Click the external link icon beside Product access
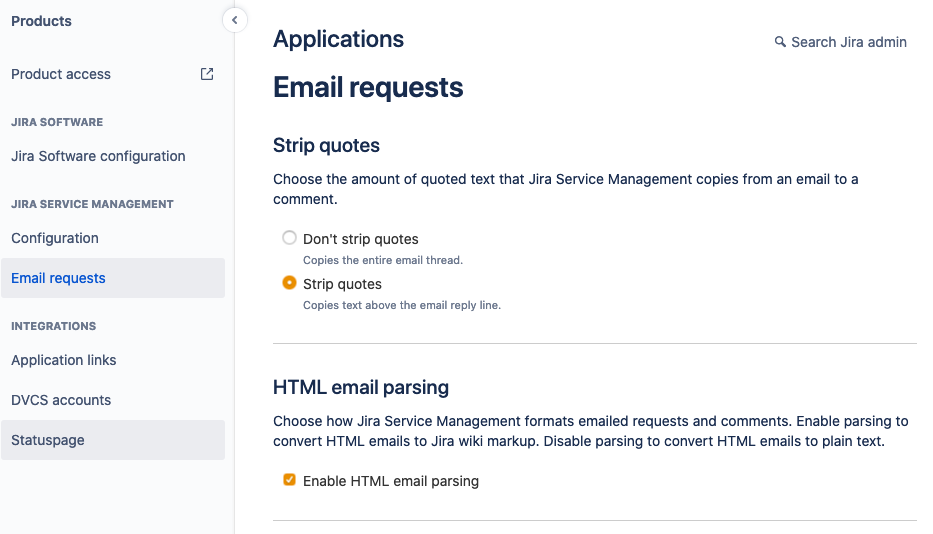 (207, 74)
